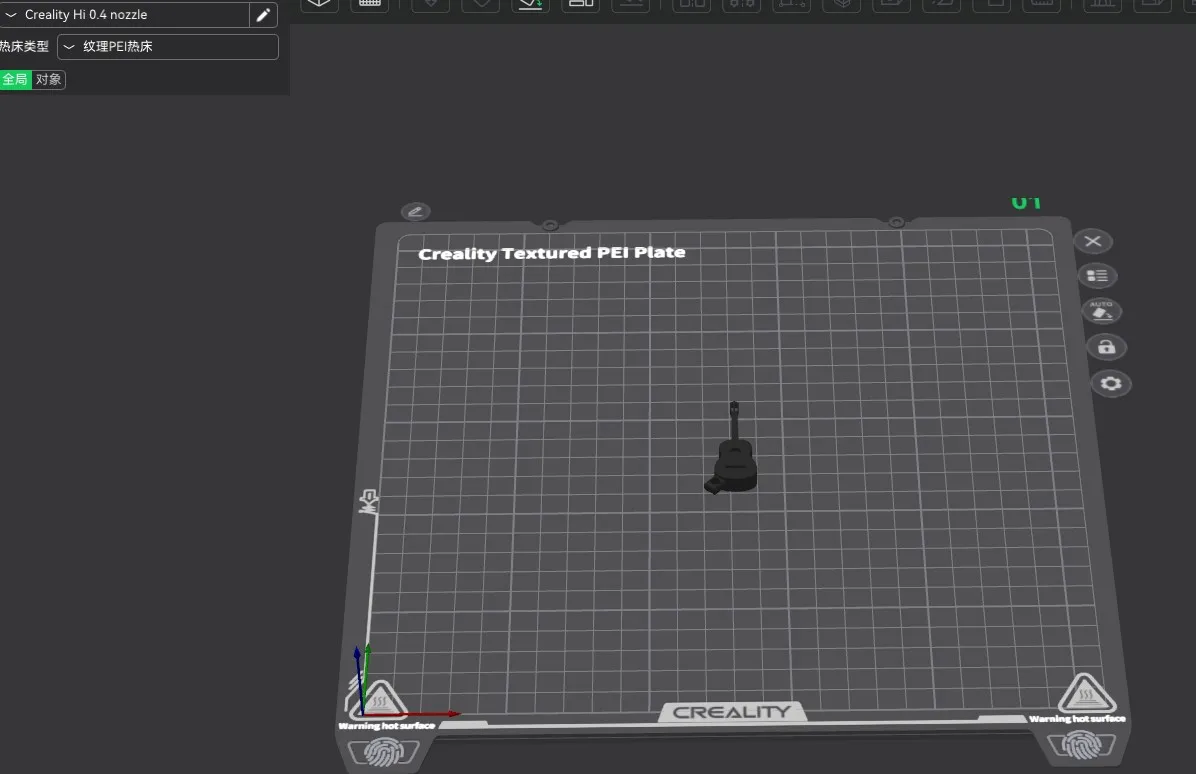Click the plate list icon beside the plate

[x=1097, y=275]
